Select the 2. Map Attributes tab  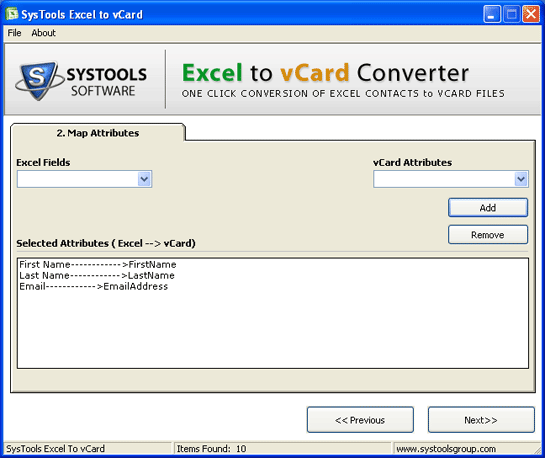click(98, 133)
